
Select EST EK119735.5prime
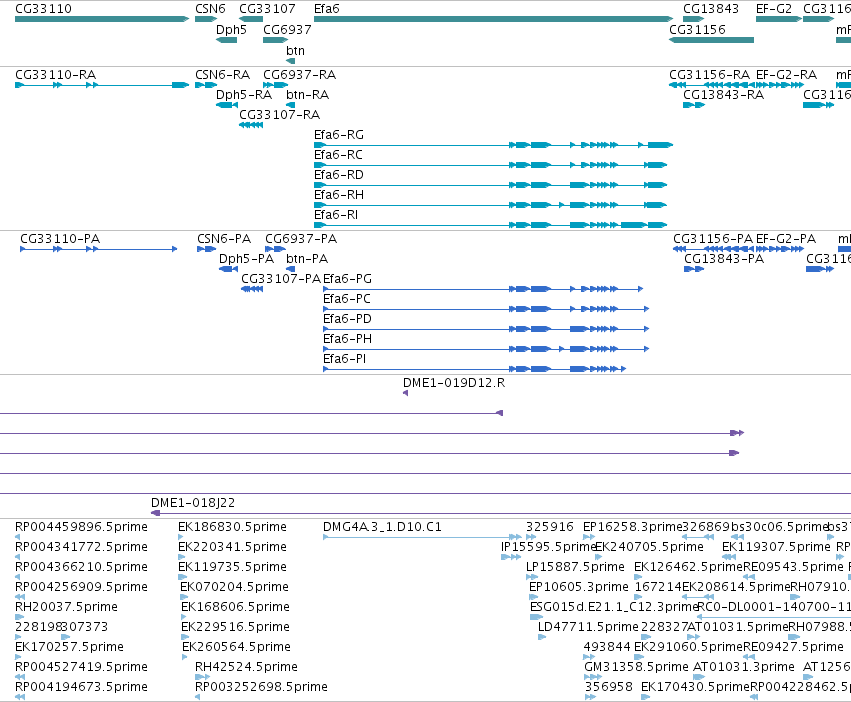point(232,567)
